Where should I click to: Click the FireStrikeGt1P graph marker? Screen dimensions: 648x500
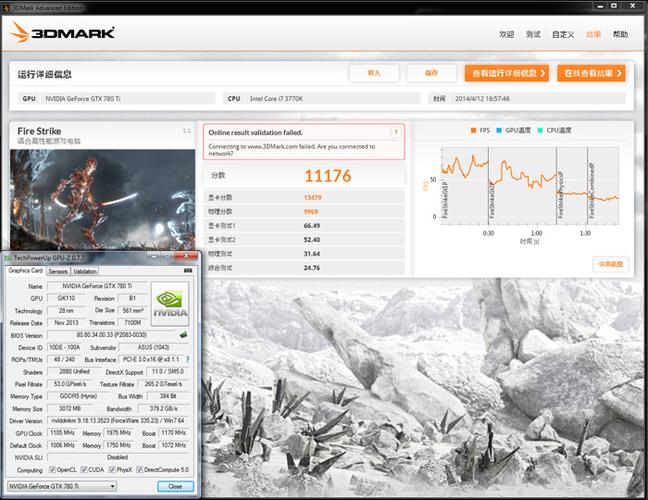coord(445,199)
